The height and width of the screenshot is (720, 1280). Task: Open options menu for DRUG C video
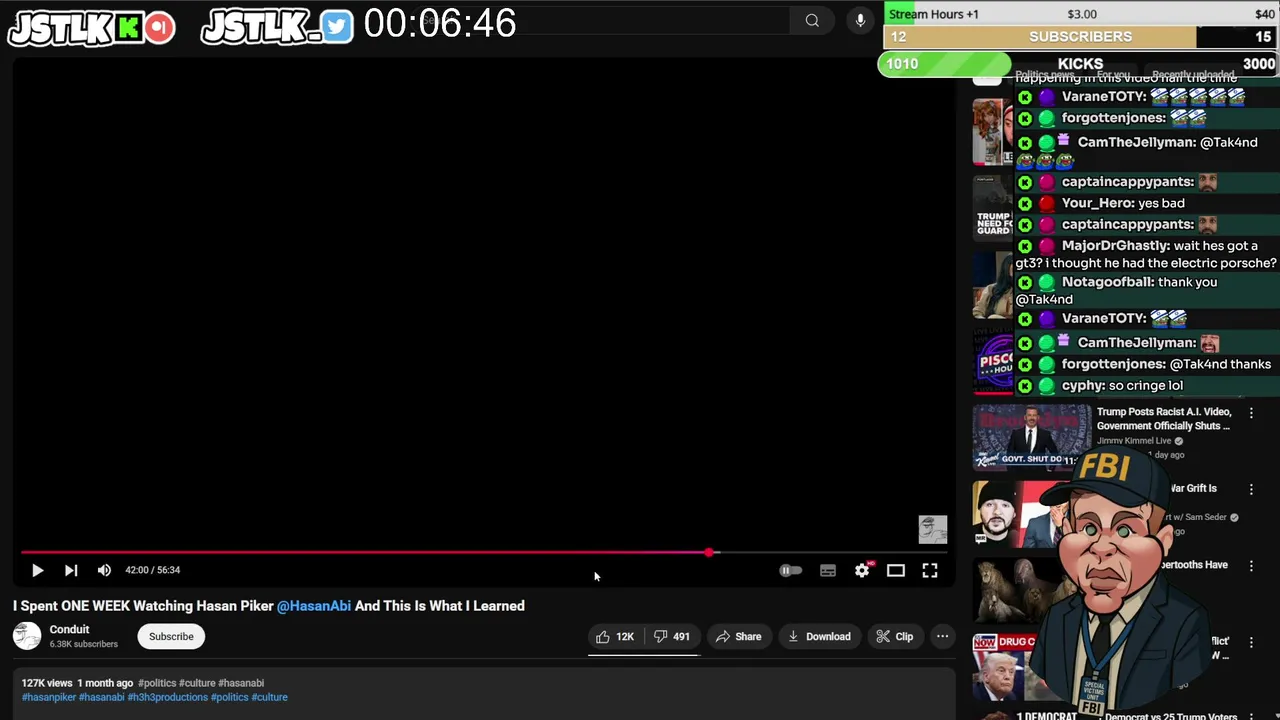click(x=1251, y=642)
